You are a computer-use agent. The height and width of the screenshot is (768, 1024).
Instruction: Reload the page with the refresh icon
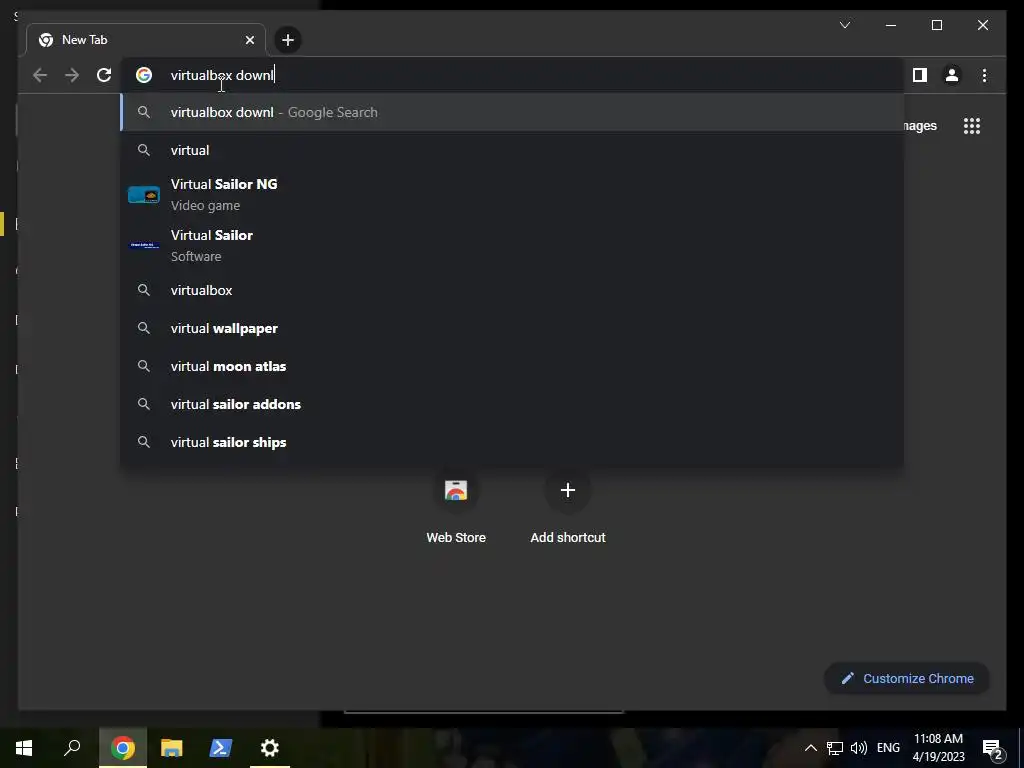point(104,75)
